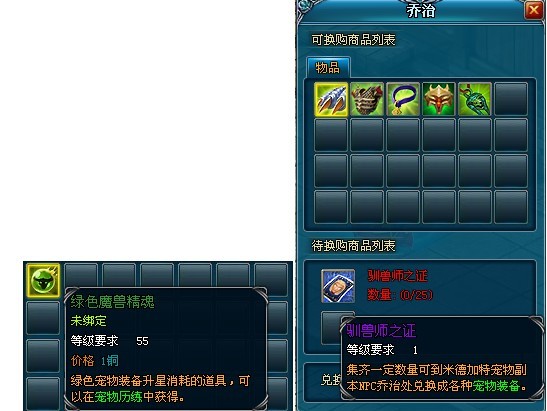Open the 物品 tab

pyautogui.click(x=328, y=67)
